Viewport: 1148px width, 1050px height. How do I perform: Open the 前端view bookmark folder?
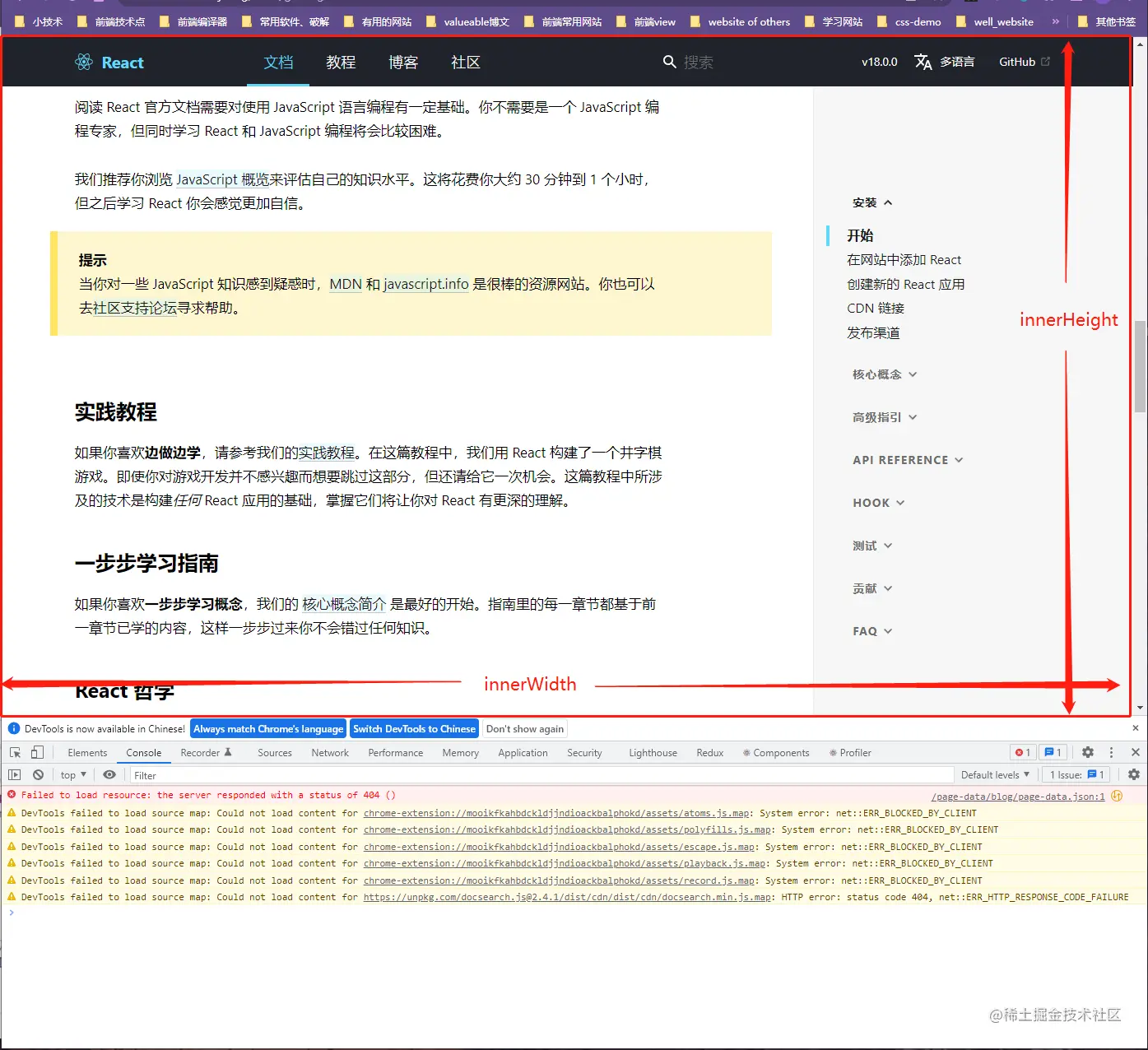pos(645,22)
